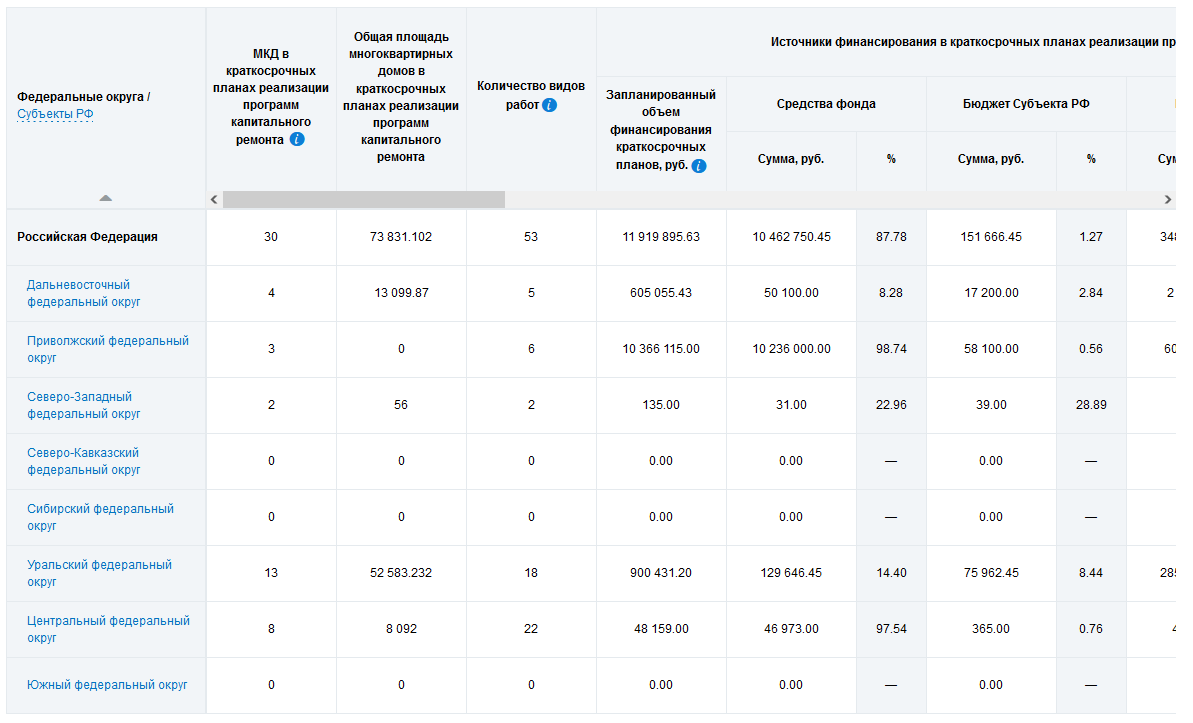
Task: Click the Средства фонда column group header
Action: click(826, 104)
